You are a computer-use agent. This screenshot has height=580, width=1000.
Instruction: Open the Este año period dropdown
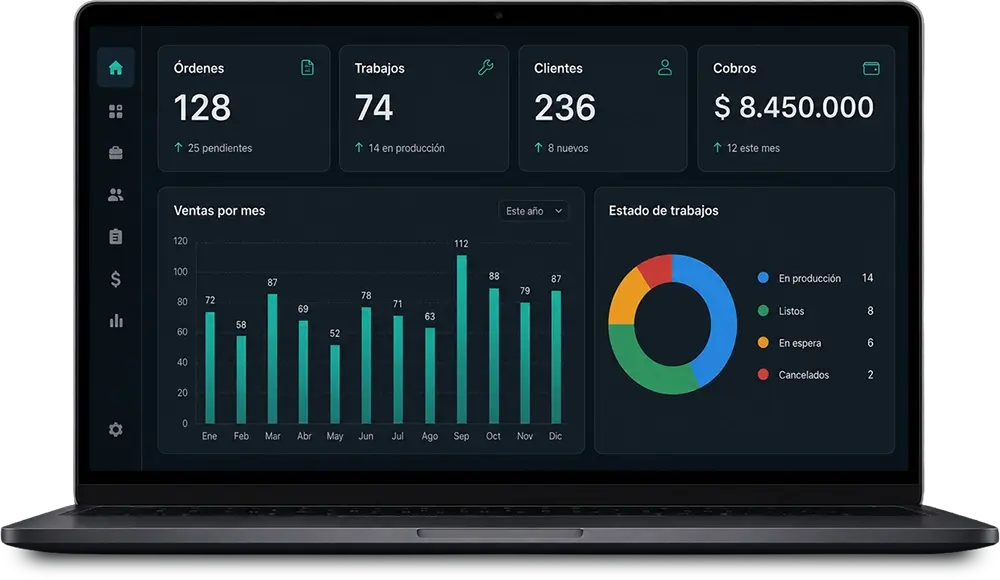tap(534, 211)
